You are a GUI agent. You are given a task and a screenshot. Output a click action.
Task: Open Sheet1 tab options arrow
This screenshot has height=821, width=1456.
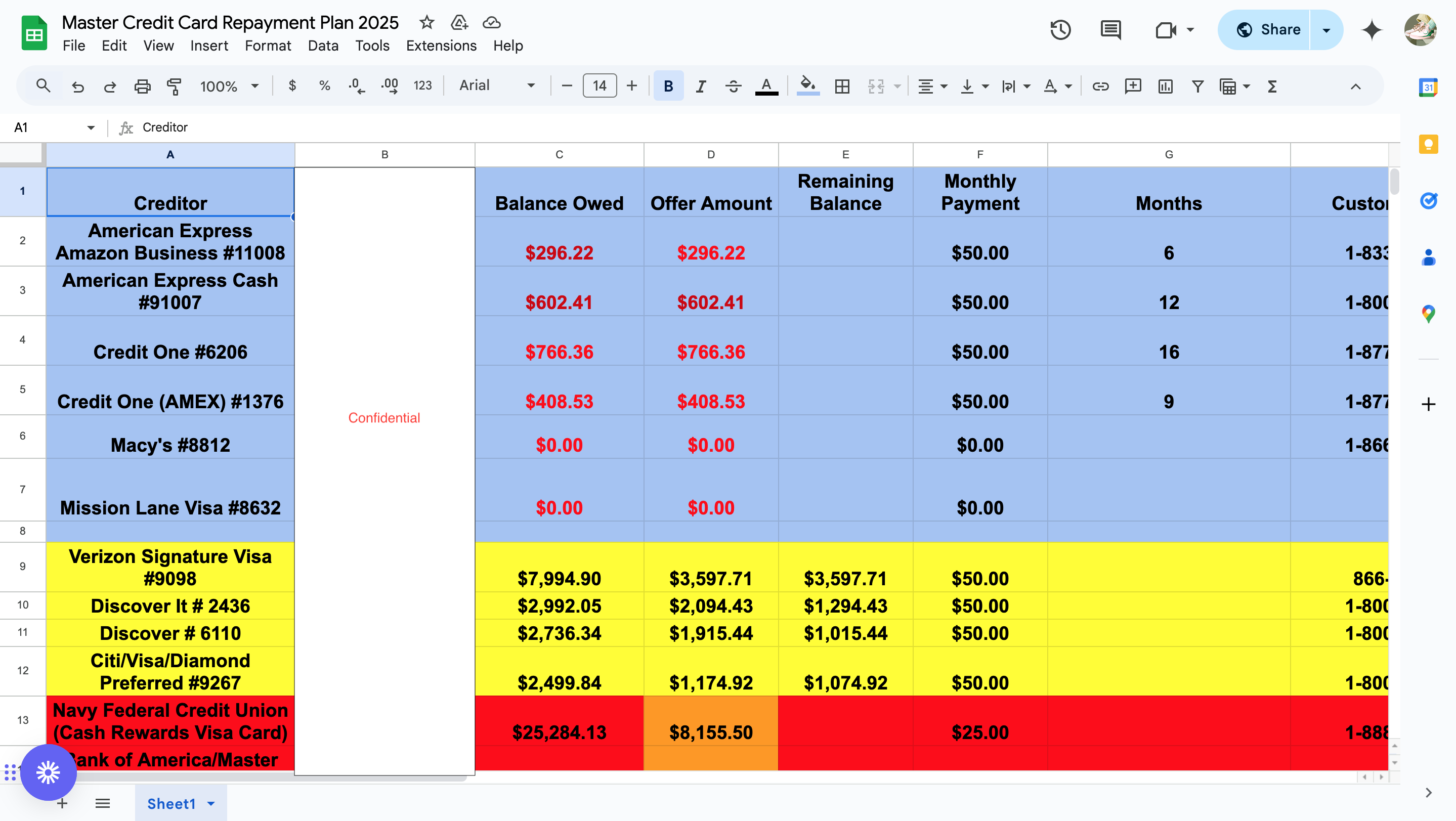211,803
